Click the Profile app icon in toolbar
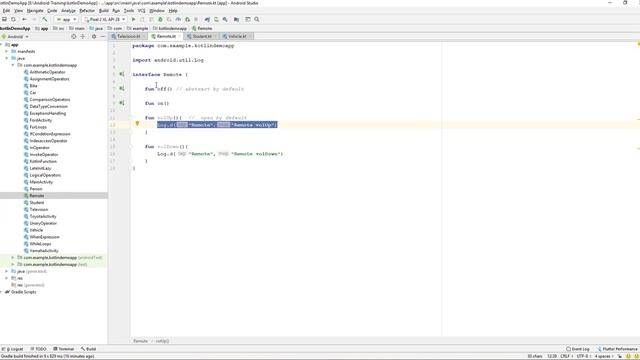Screen dimensions: 640x360 [x=178, y=19]
